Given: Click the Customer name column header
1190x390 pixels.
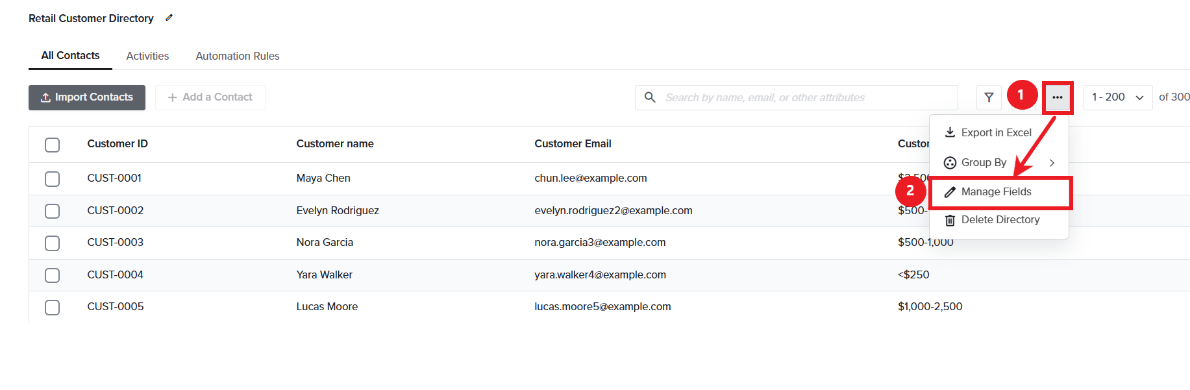Looking at the screenshot, I should click(x=335, y=144).
